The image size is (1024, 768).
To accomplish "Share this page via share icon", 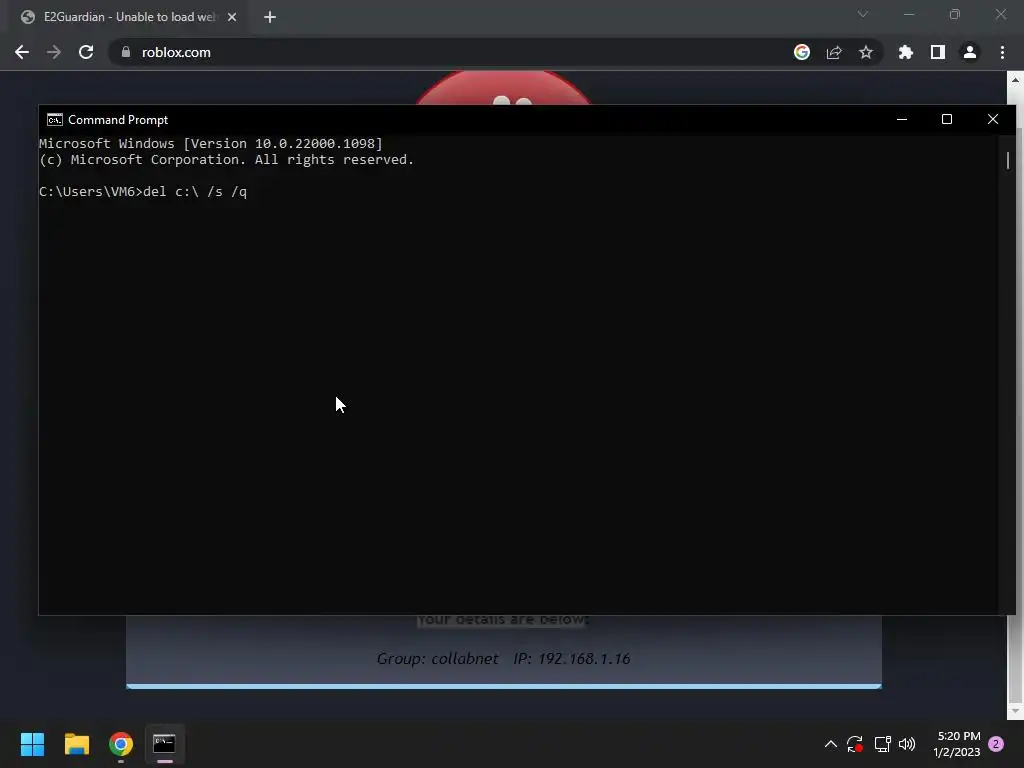I will coord(834,52).
